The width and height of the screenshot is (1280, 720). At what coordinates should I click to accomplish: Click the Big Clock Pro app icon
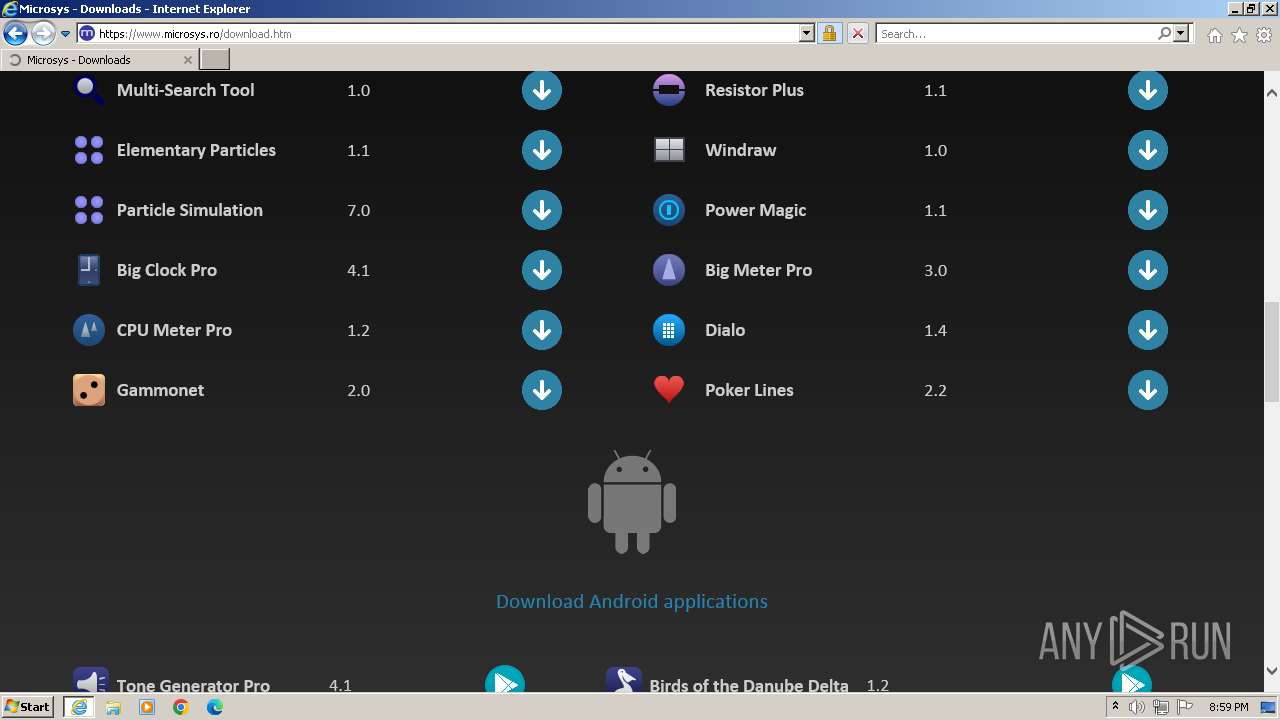pyautogui.click(x=89, y=270)
